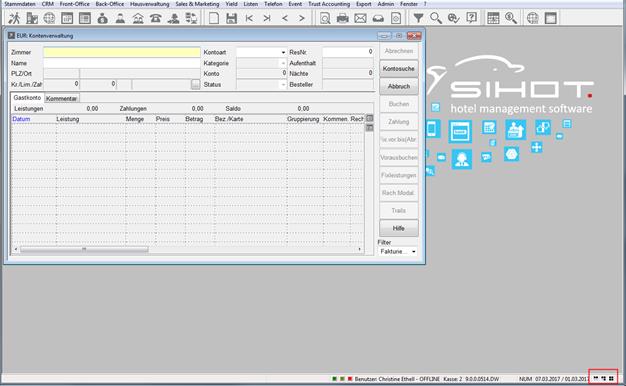
Task: Click into the yellow Zimmer input field
Action: pyautogui.click(x=122, y=52)
